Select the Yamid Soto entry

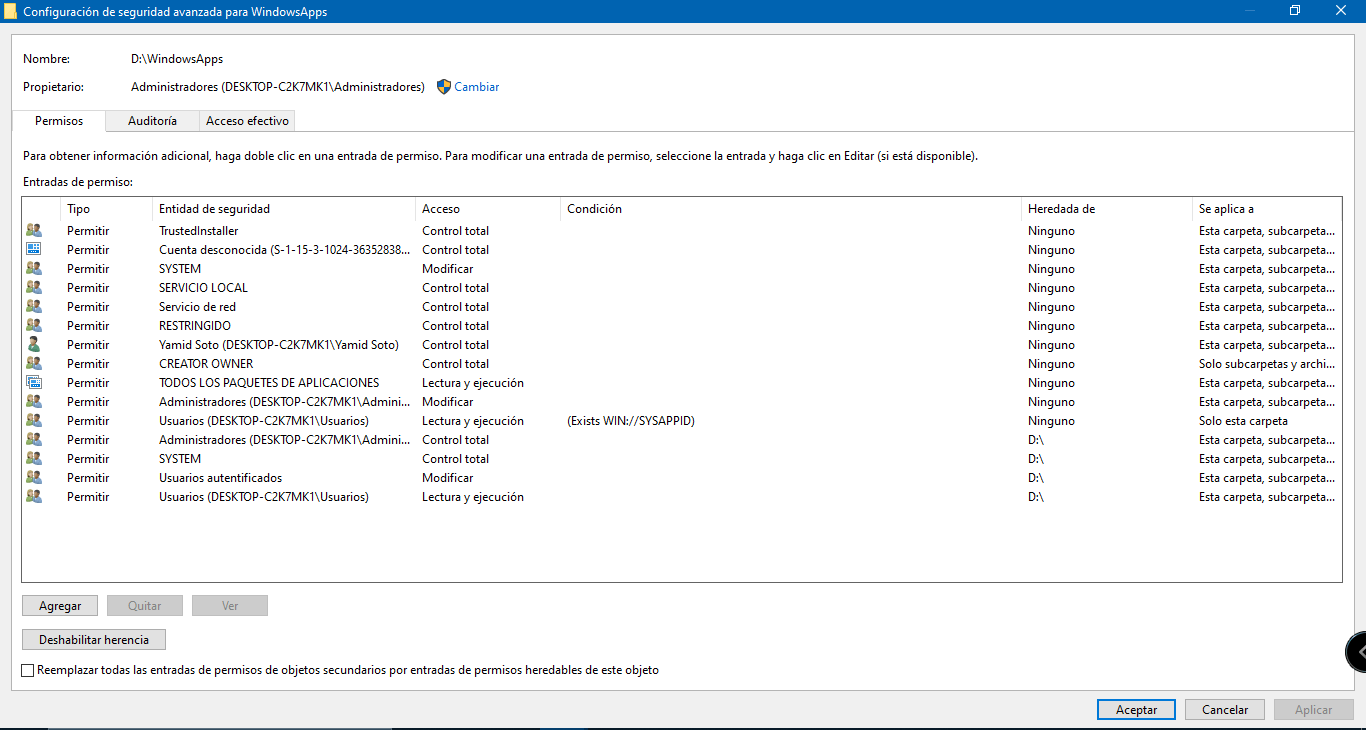coord(681,345)
